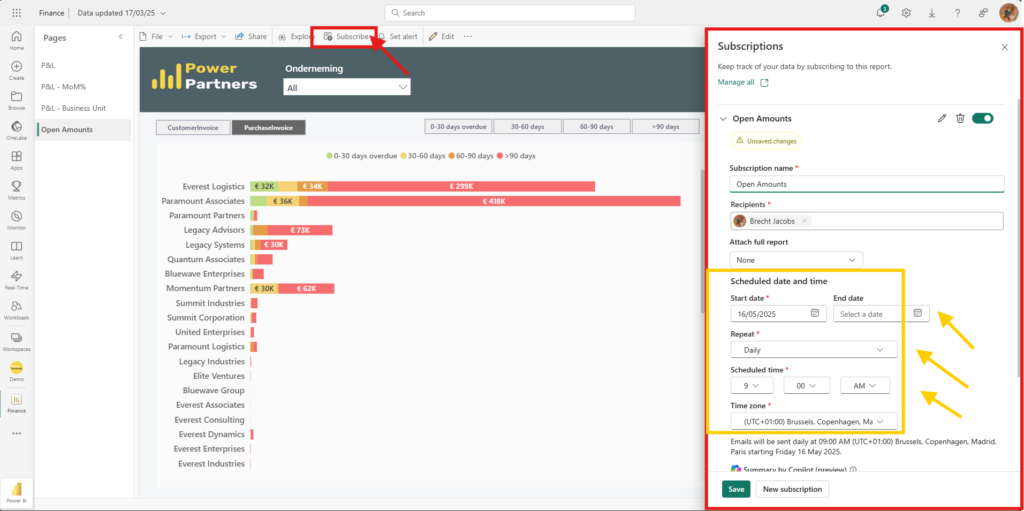Open notifications bell icon
The width and height of the screenshot is (1024, 511).
coord(880,12)
